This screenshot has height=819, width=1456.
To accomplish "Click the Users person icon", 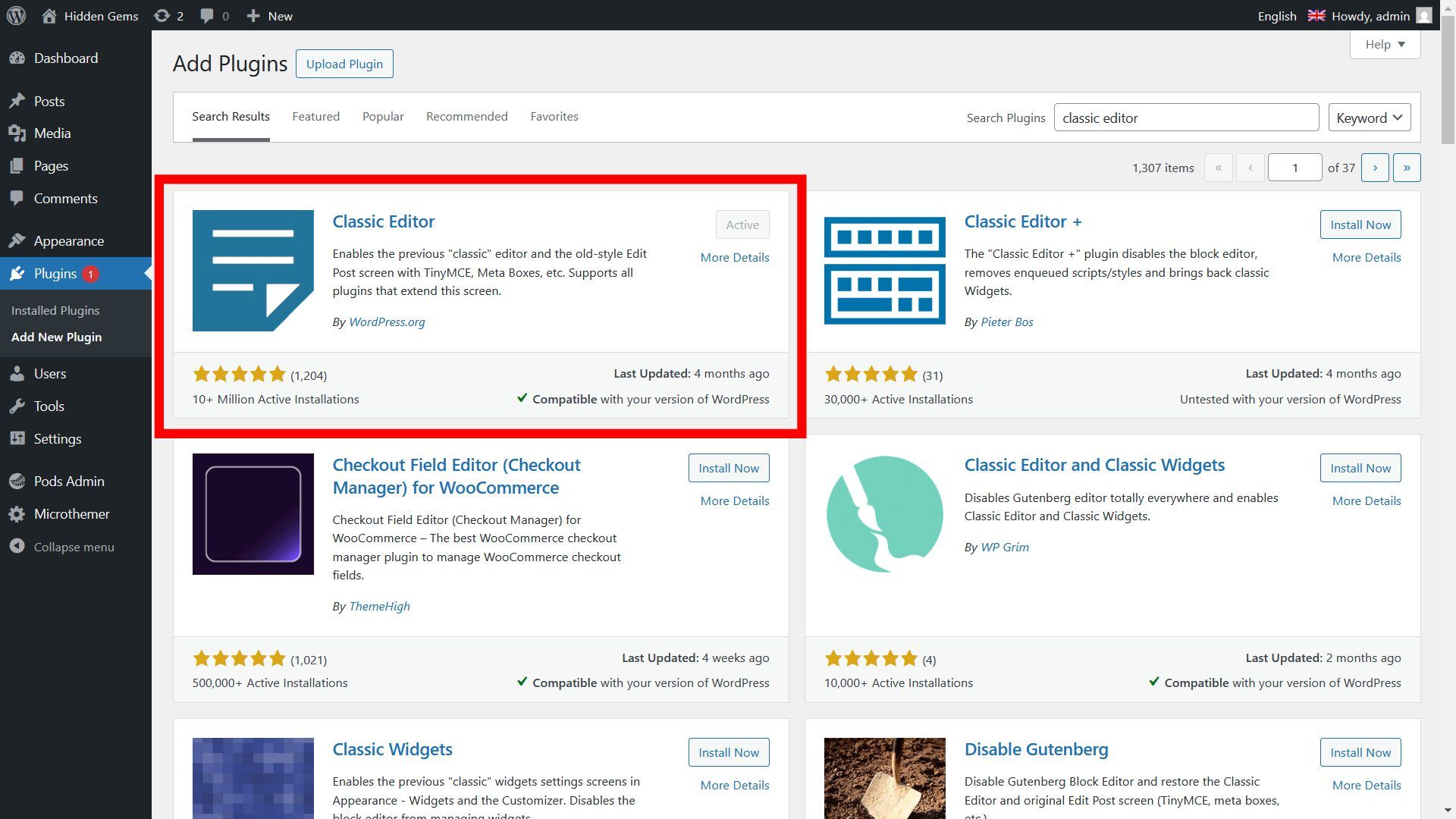I will [17, 374].
